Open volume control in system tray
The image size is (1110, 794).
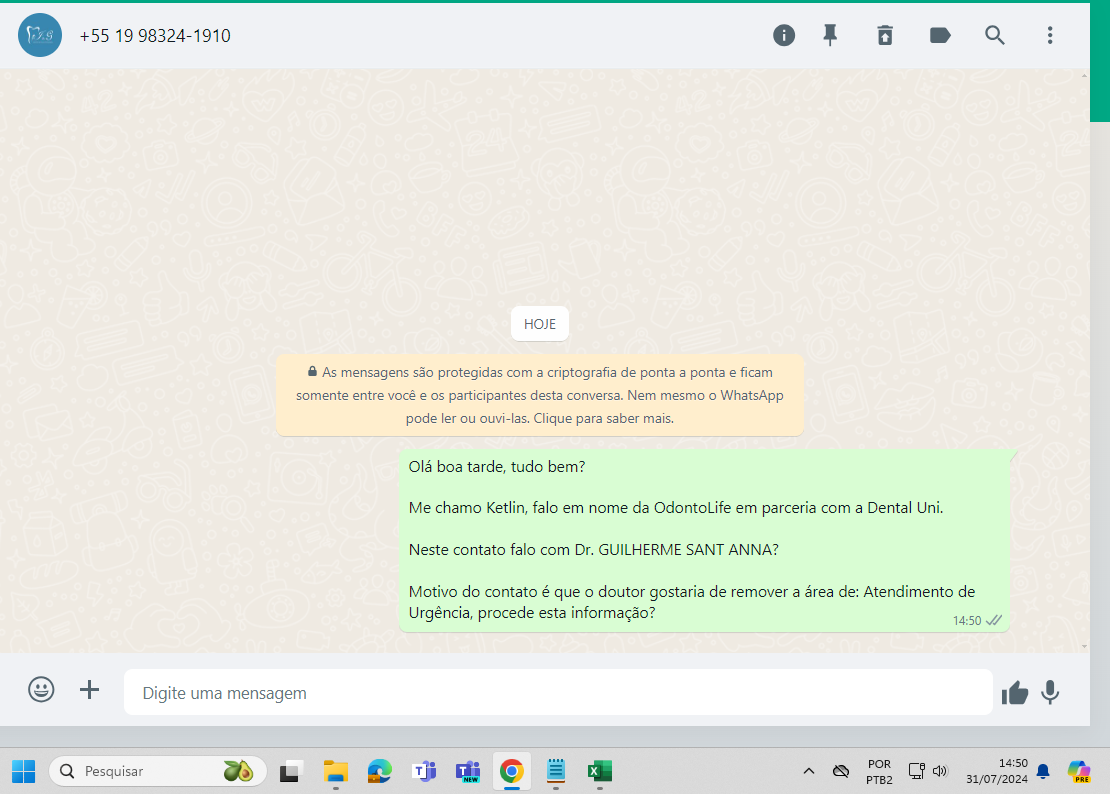point(940,771)
